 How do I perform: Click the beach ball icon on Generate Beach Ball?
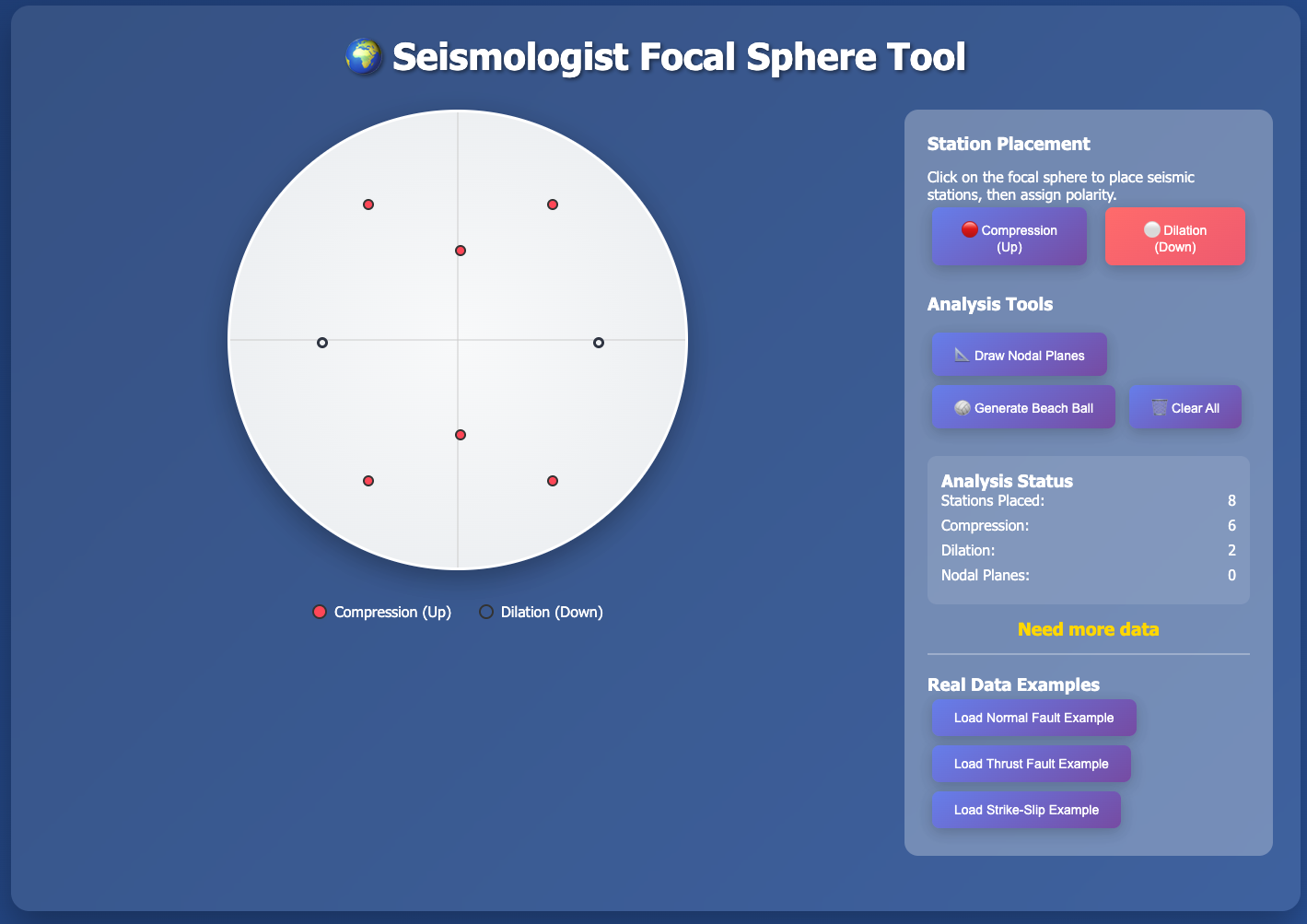point(963,407)
